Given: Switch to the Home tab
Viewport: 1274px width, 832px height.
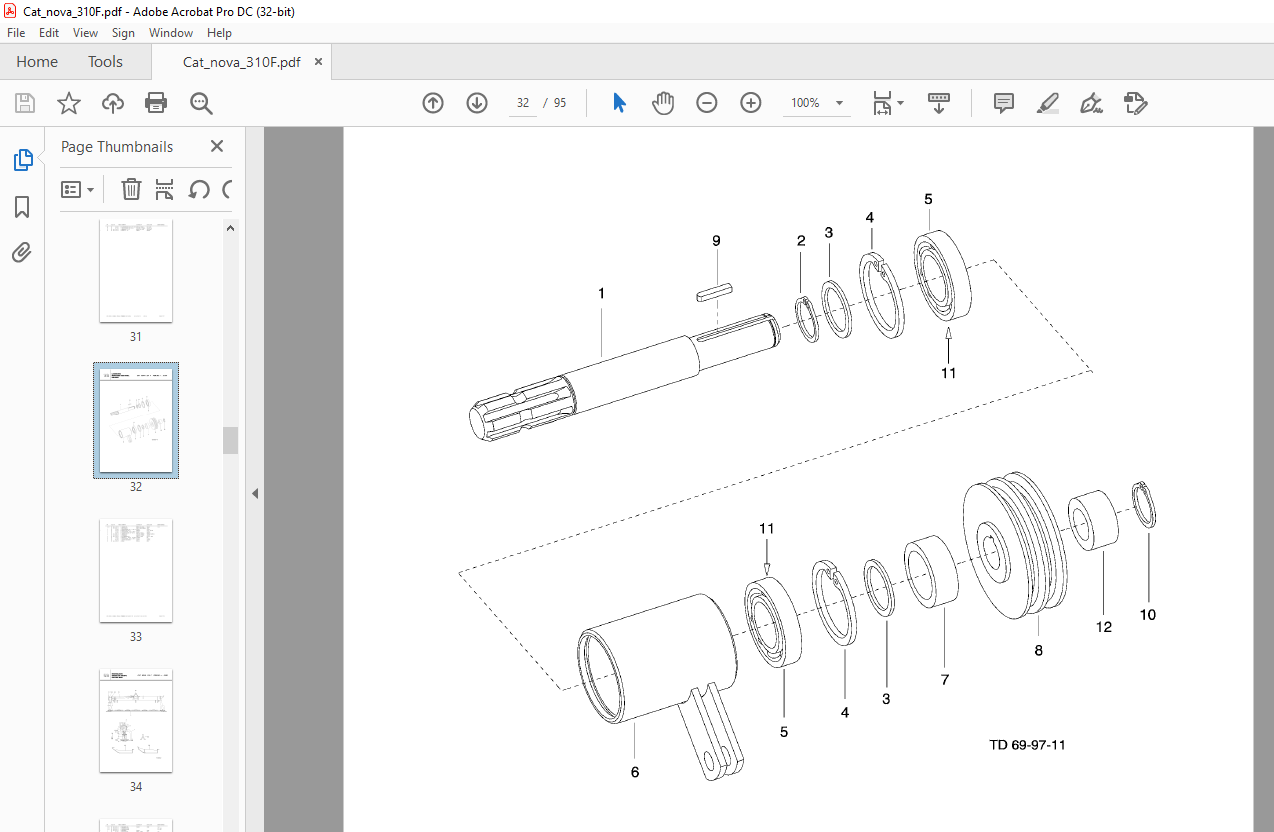Looking at the screenshot, I should 37,62.
